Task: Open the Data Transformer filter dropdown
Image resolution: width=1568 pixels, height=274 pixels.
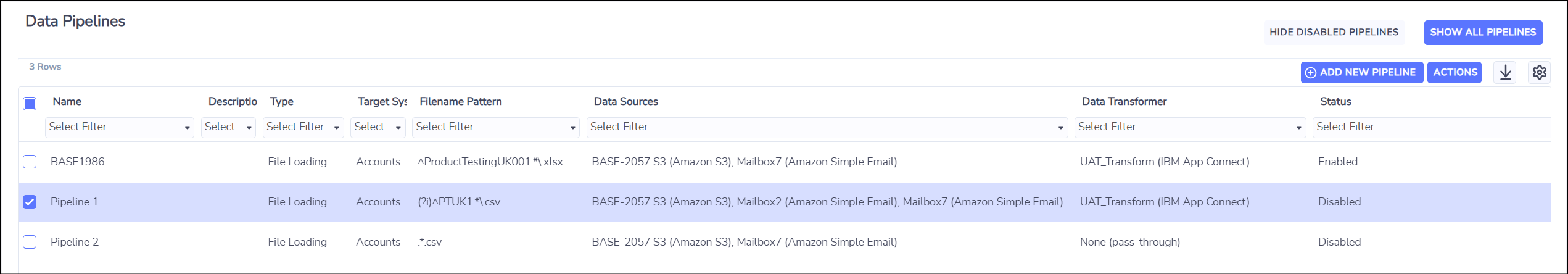Action: pos(1190,127)
